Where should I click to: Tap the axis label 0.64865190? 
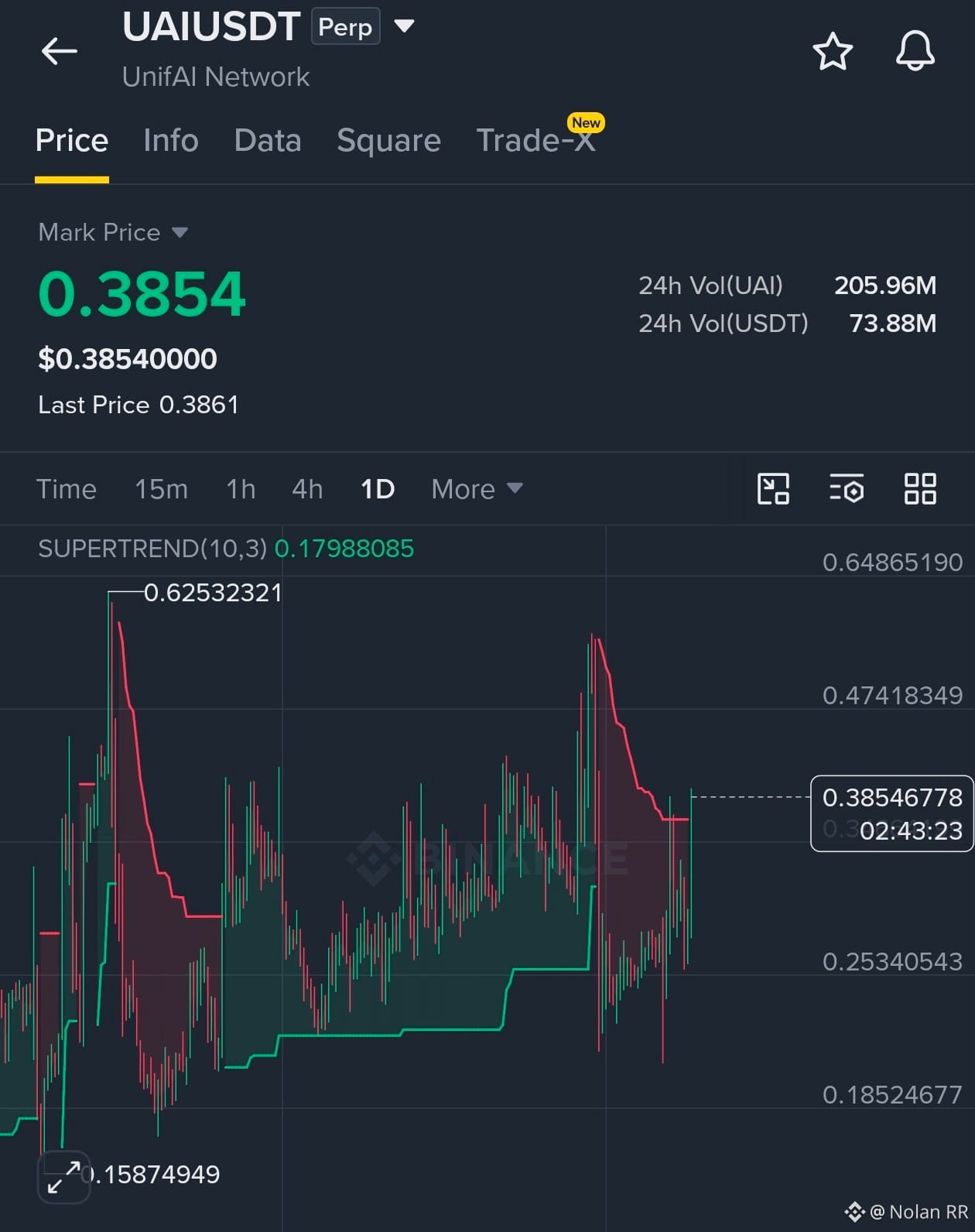(x=892, y=562)
